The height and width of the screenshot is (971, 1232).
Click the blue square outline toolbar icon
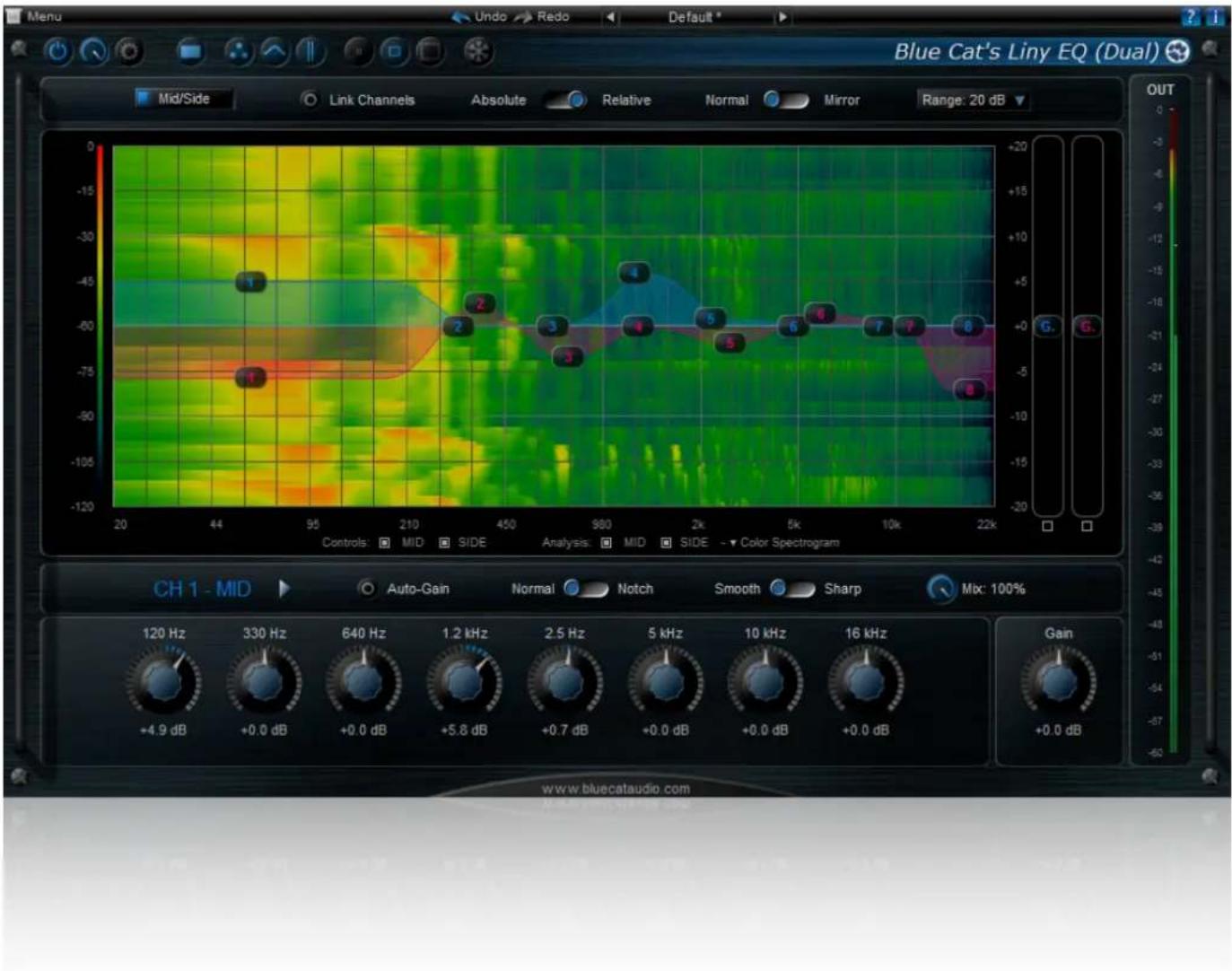394,52
